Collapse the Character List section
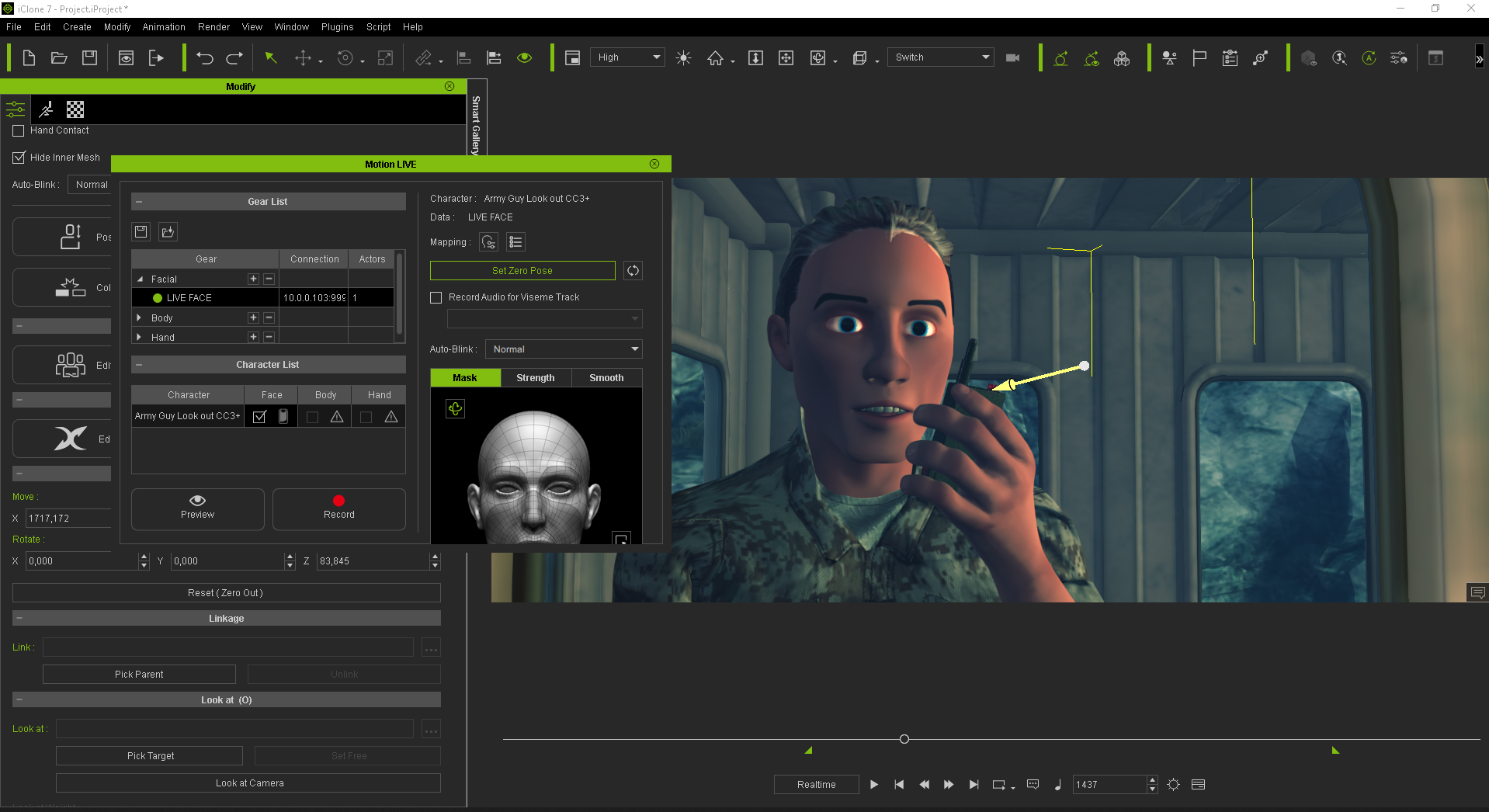 click(x=138, y=365)
